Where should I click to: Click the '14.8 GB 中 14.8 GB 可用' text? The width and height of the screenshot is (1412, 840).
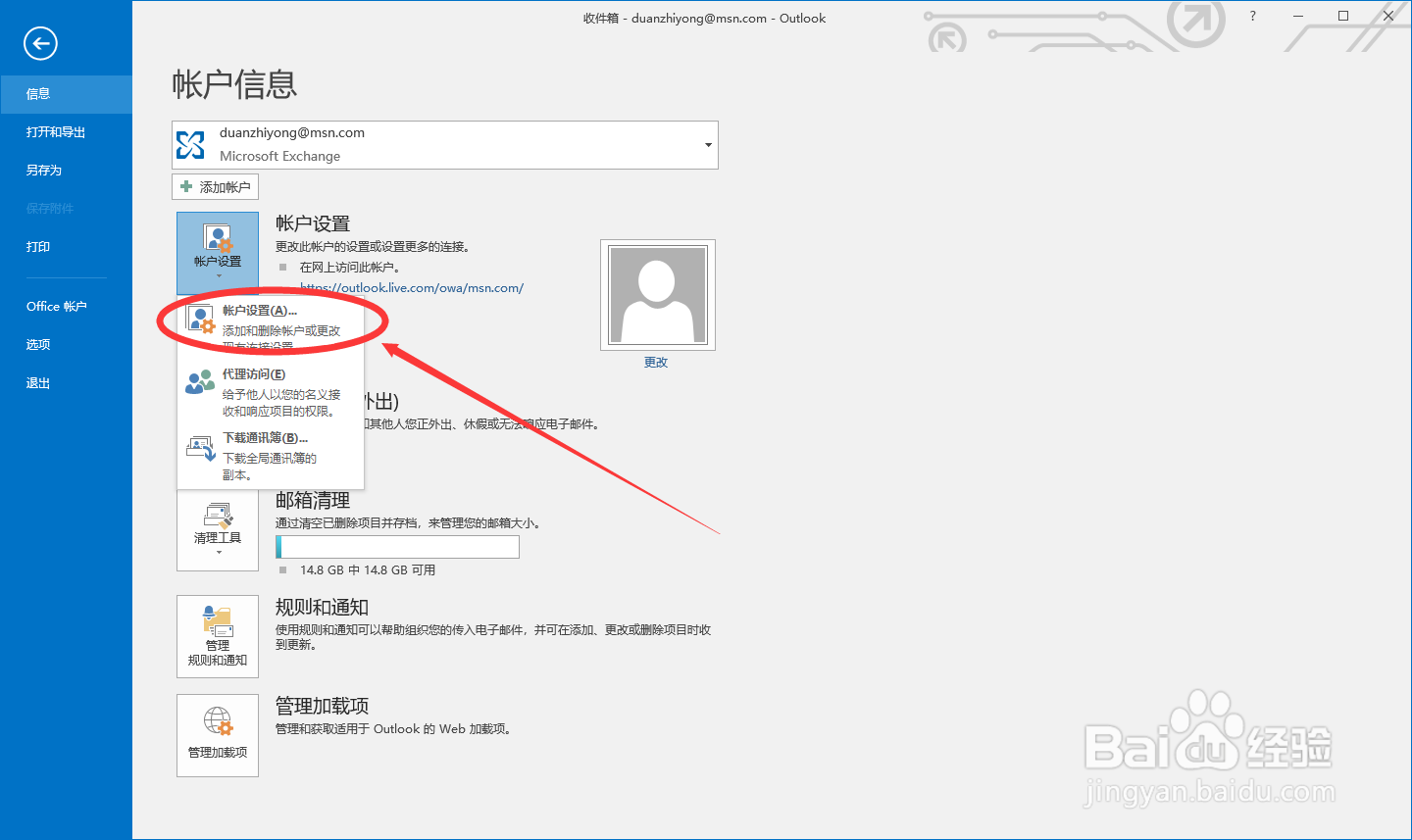pos(368,570)
